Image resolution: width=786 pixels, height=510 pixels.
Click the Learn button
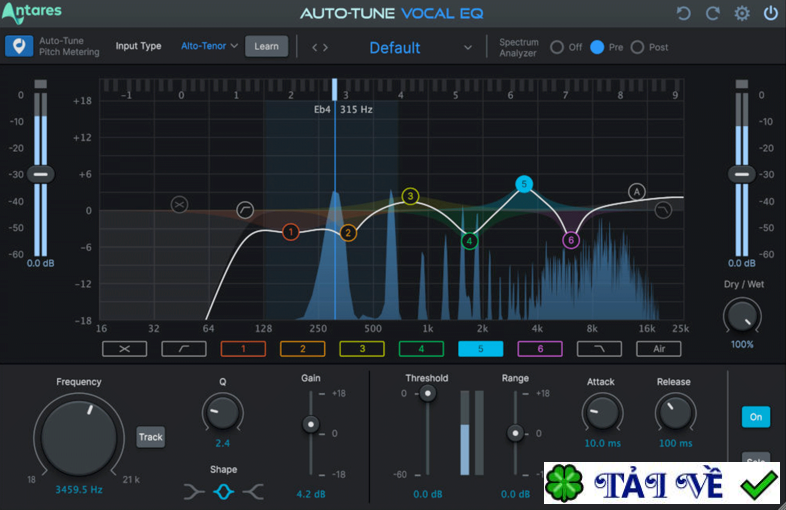pos(267,46)
